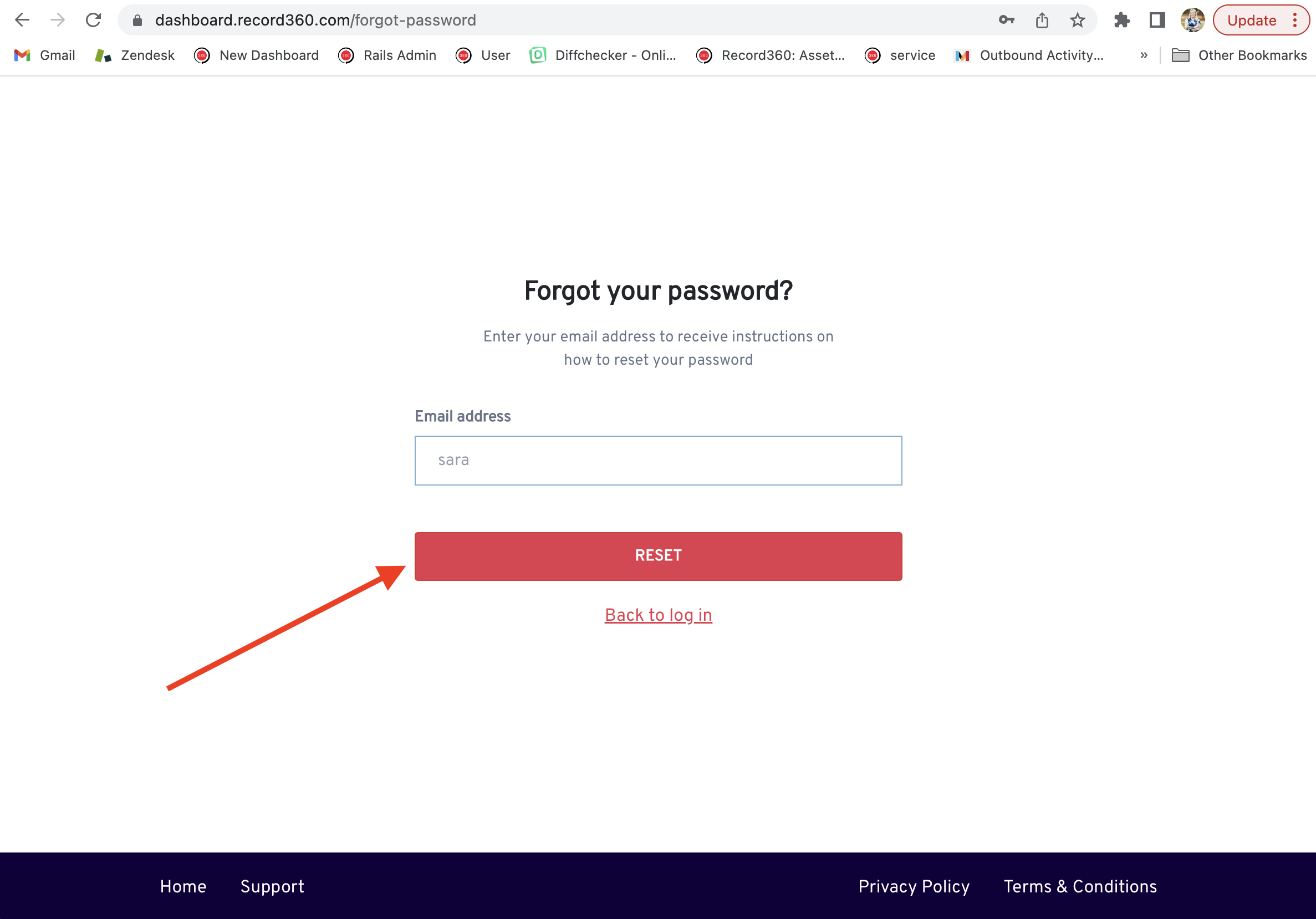Expand Chrome profile menu
Image resolution: width=1316 pixels, height=919 pixels.
pos(1193,20)
